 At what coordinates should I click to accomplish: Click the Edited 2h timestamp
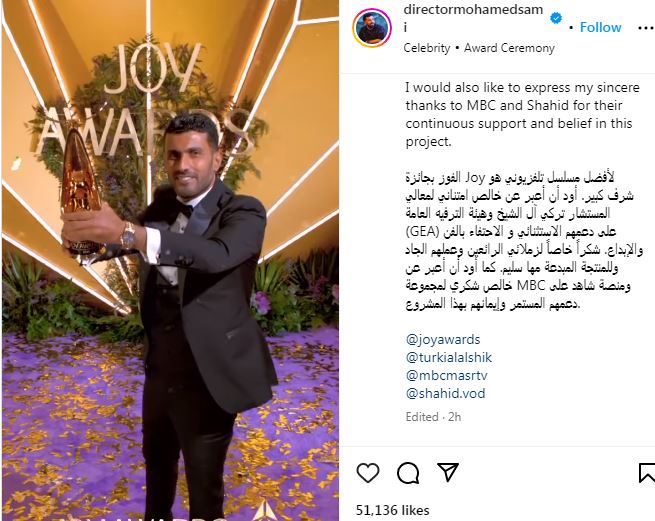[x=433, y=417]
